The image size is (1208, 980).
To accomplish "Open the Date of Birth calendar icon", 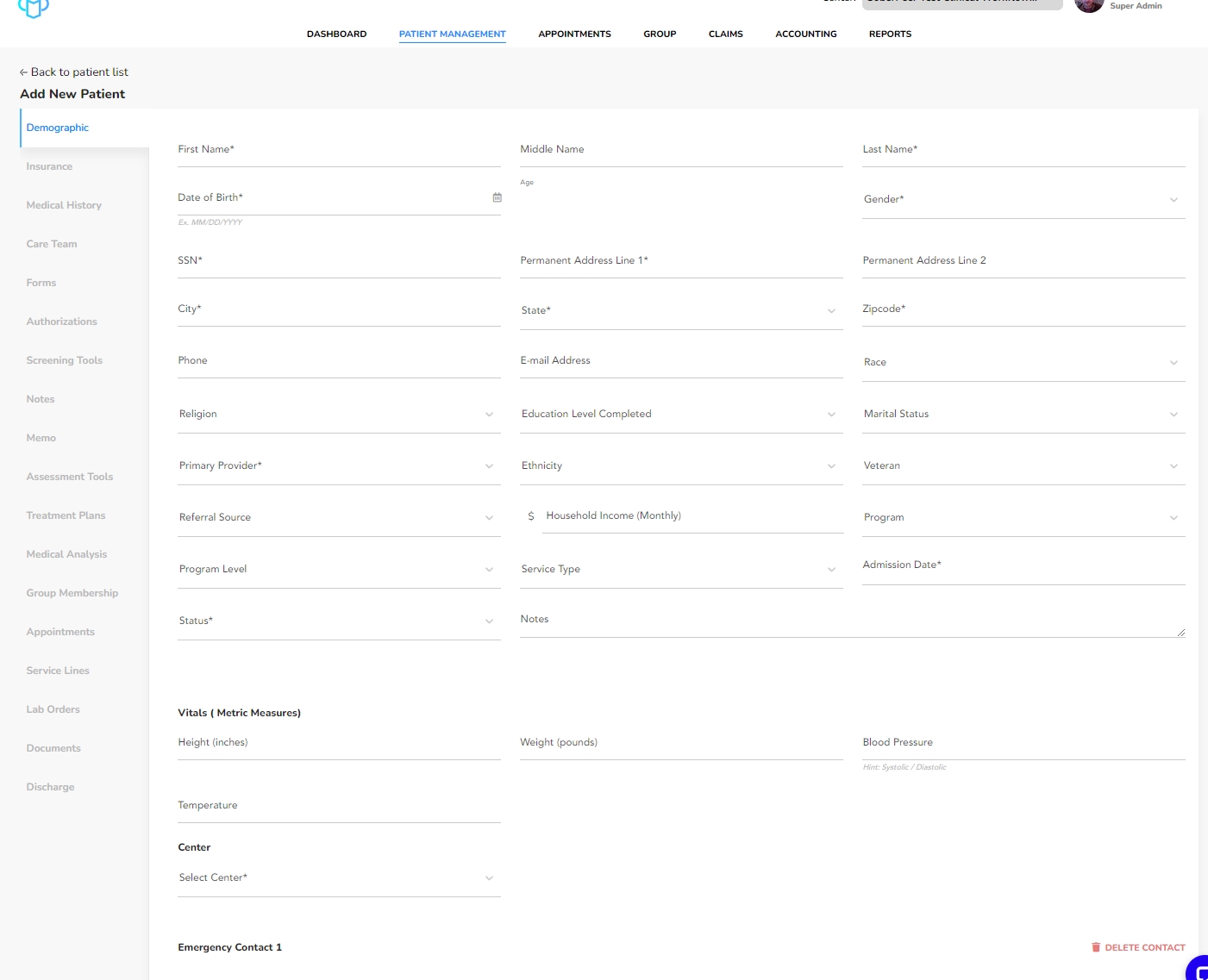I will pyautogui.click(x=497, y=197).
